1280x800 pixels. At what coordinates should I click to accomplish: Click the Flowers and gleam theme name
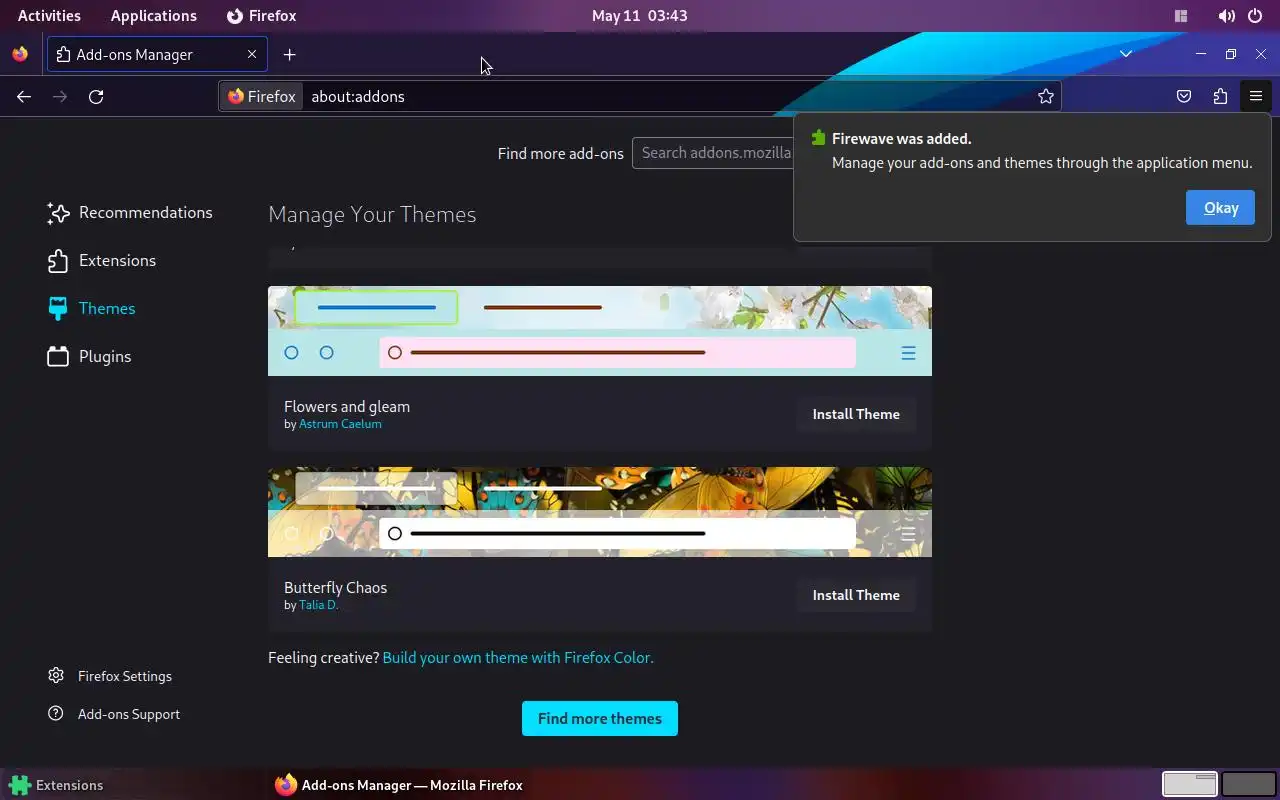347,406
